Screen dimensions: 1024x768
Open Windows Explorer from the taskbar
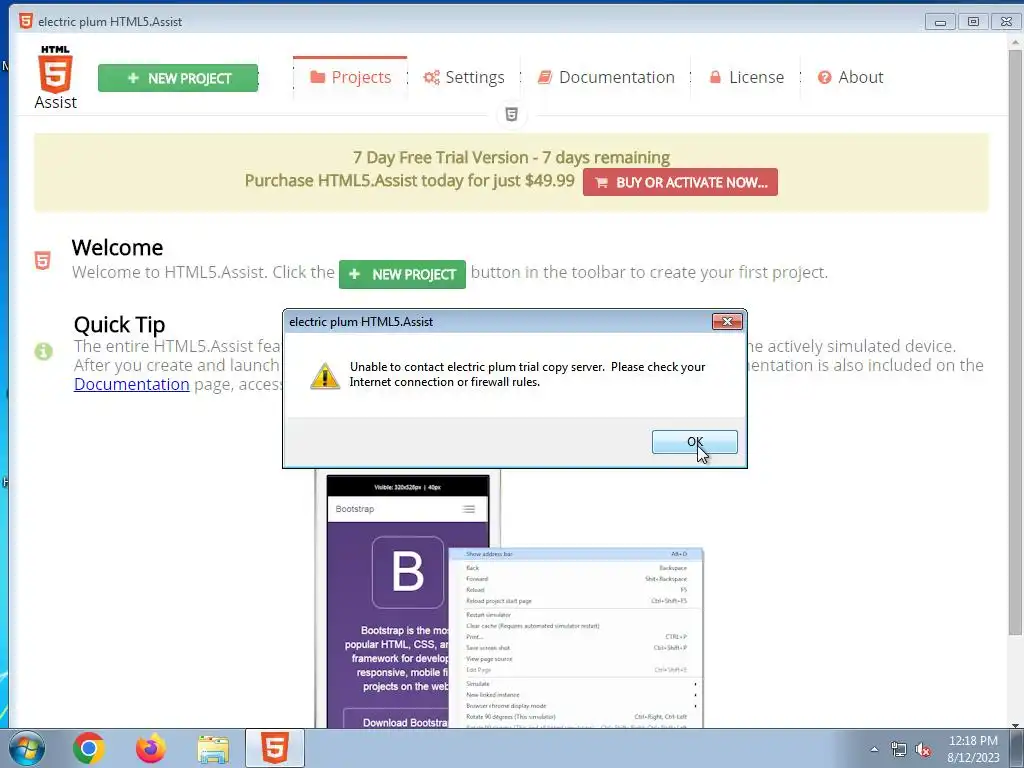click(x=214, y=749)
